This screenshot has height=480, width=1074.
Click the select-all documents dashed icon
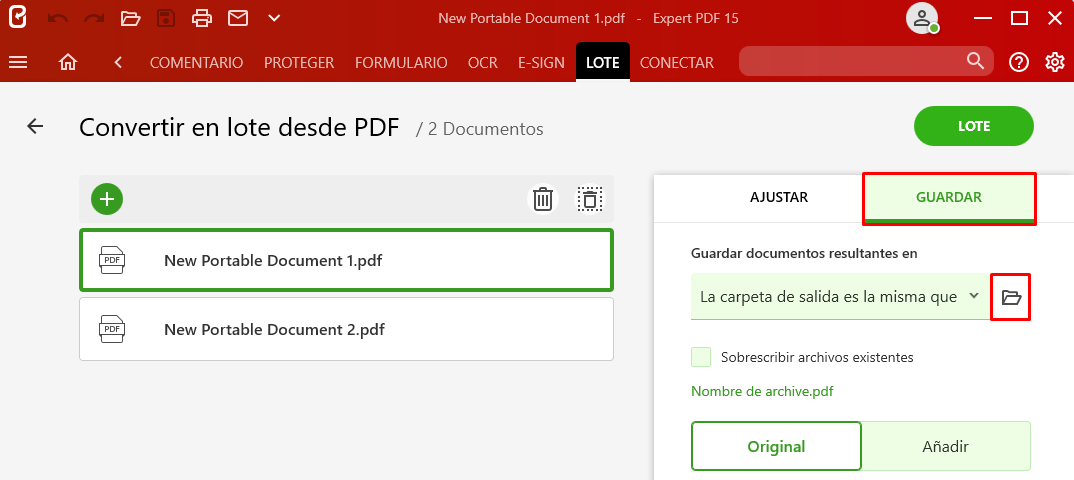pos(590,199)
